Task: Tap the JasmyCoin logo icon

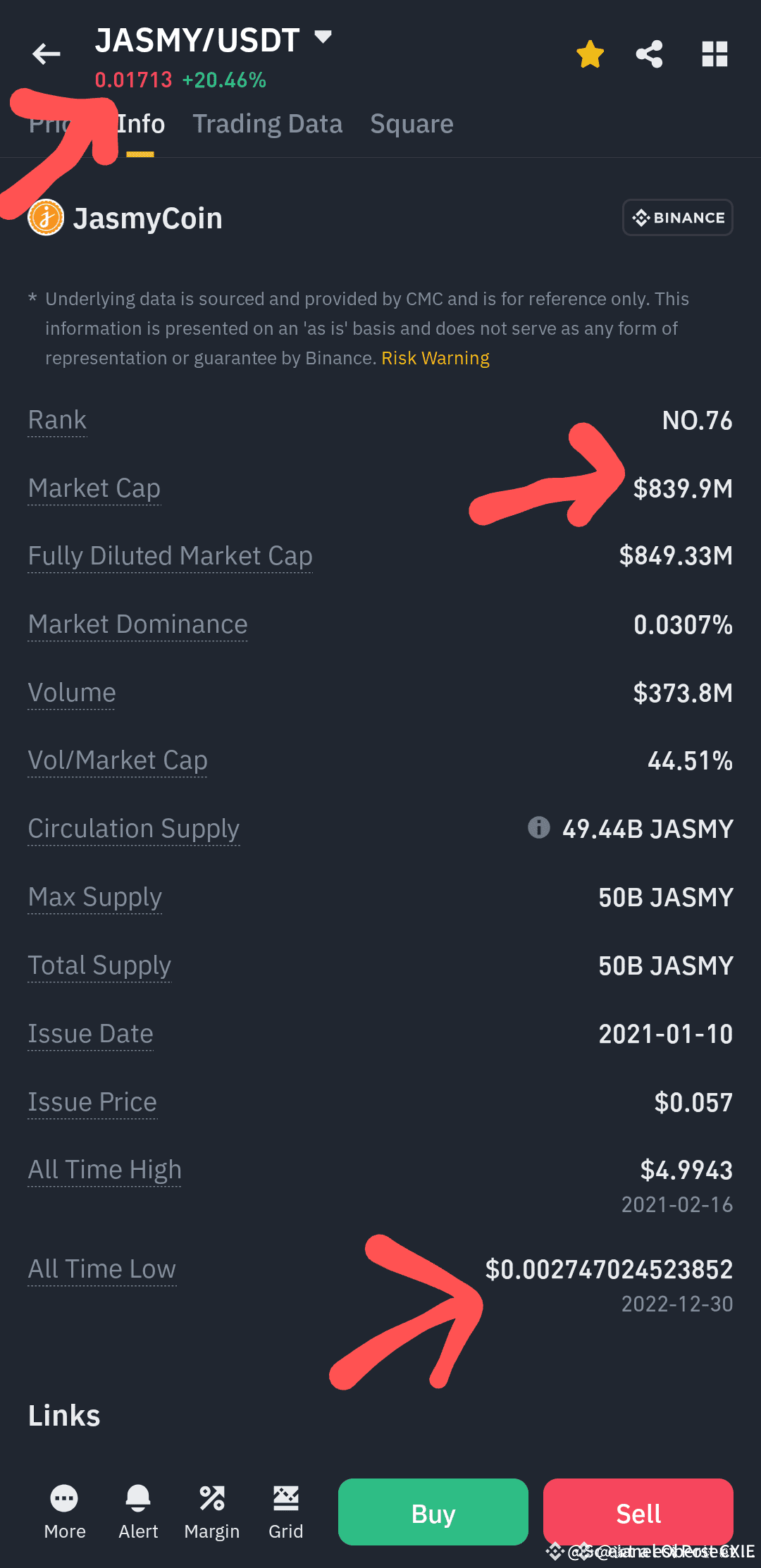Action: (46, 218)
